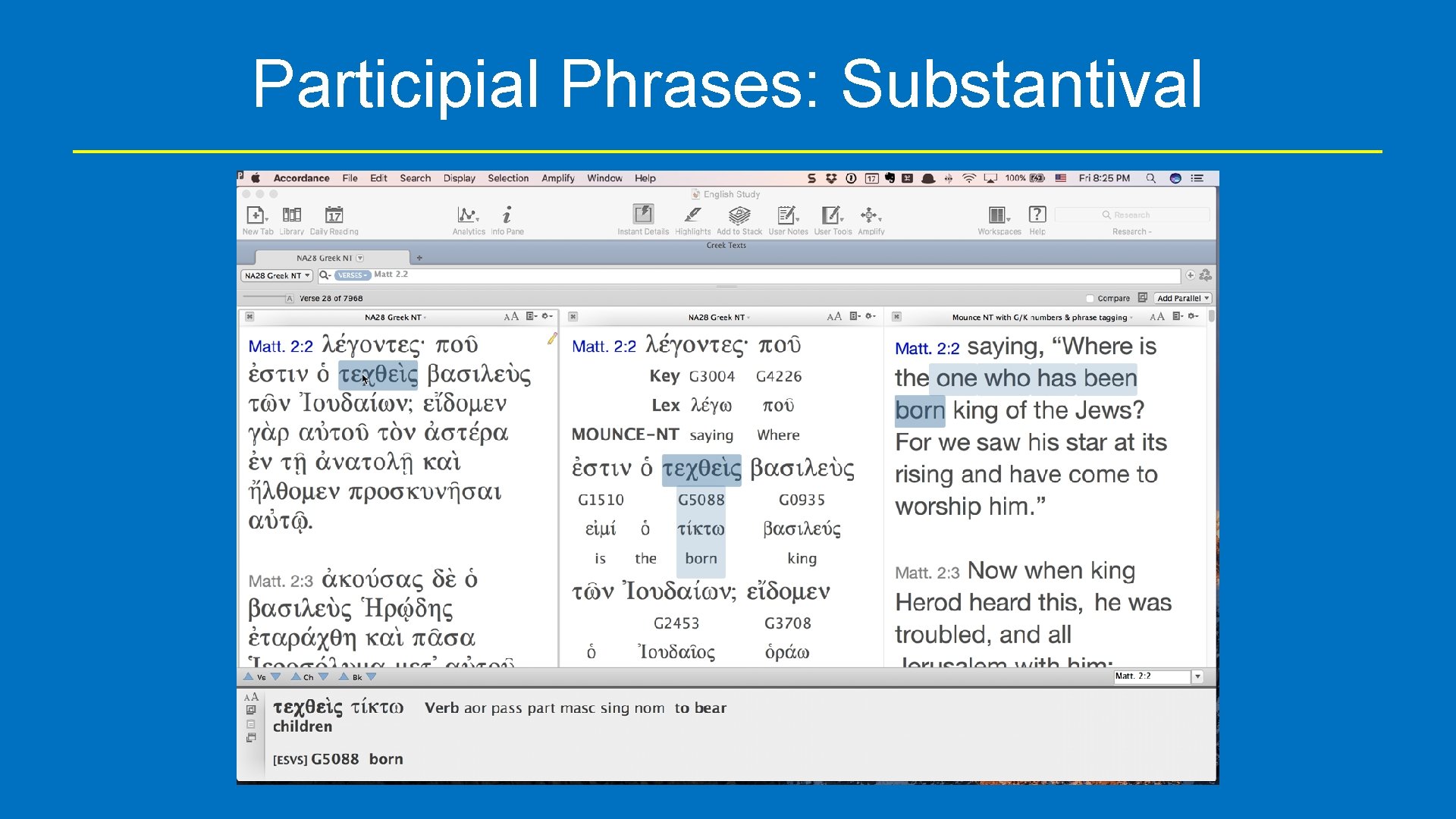
Task: Open Instant Details panel icon
Action: tap(643, 215)
